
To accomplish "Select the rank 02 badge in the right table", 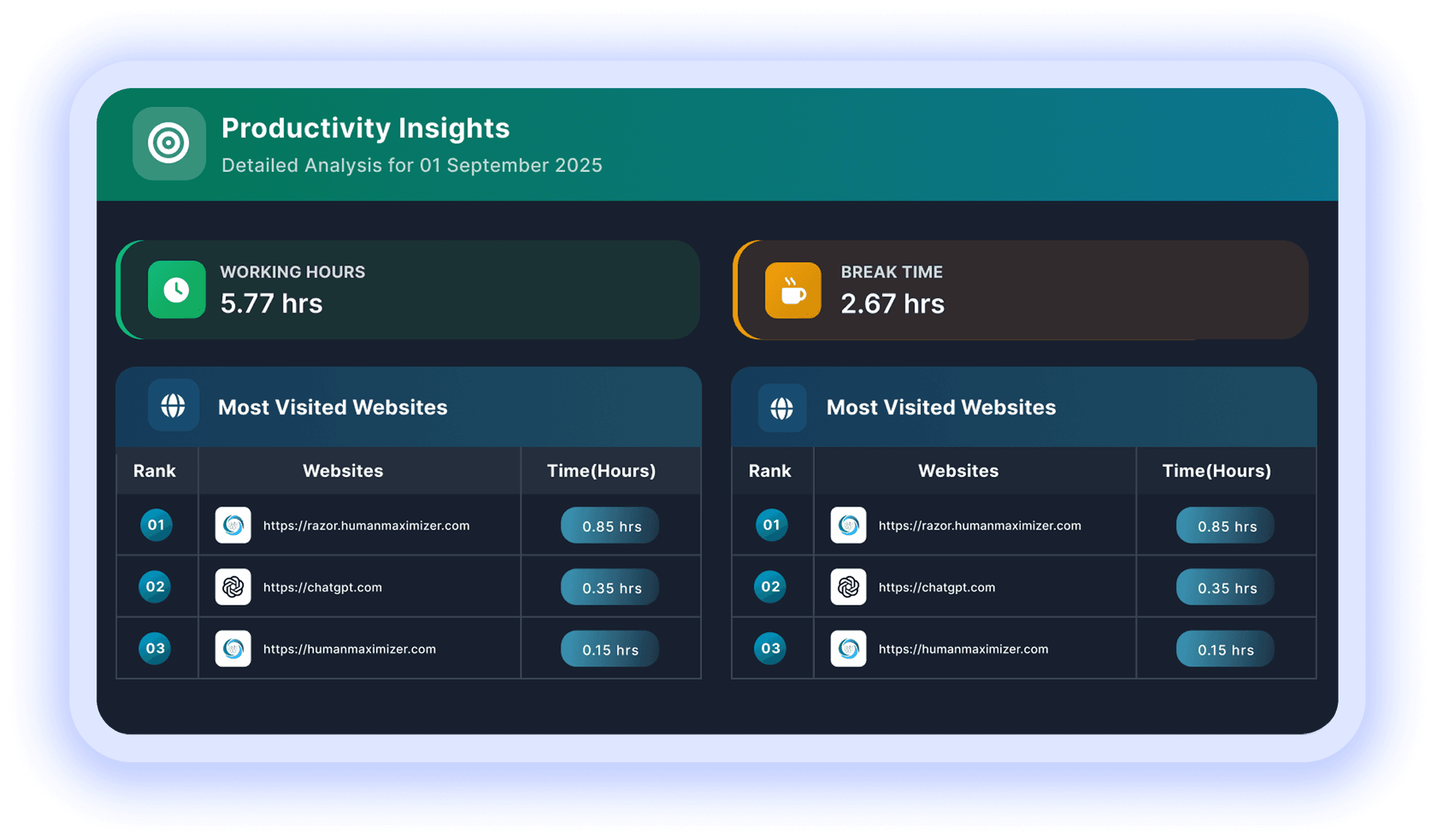I will tap(771, 587).
